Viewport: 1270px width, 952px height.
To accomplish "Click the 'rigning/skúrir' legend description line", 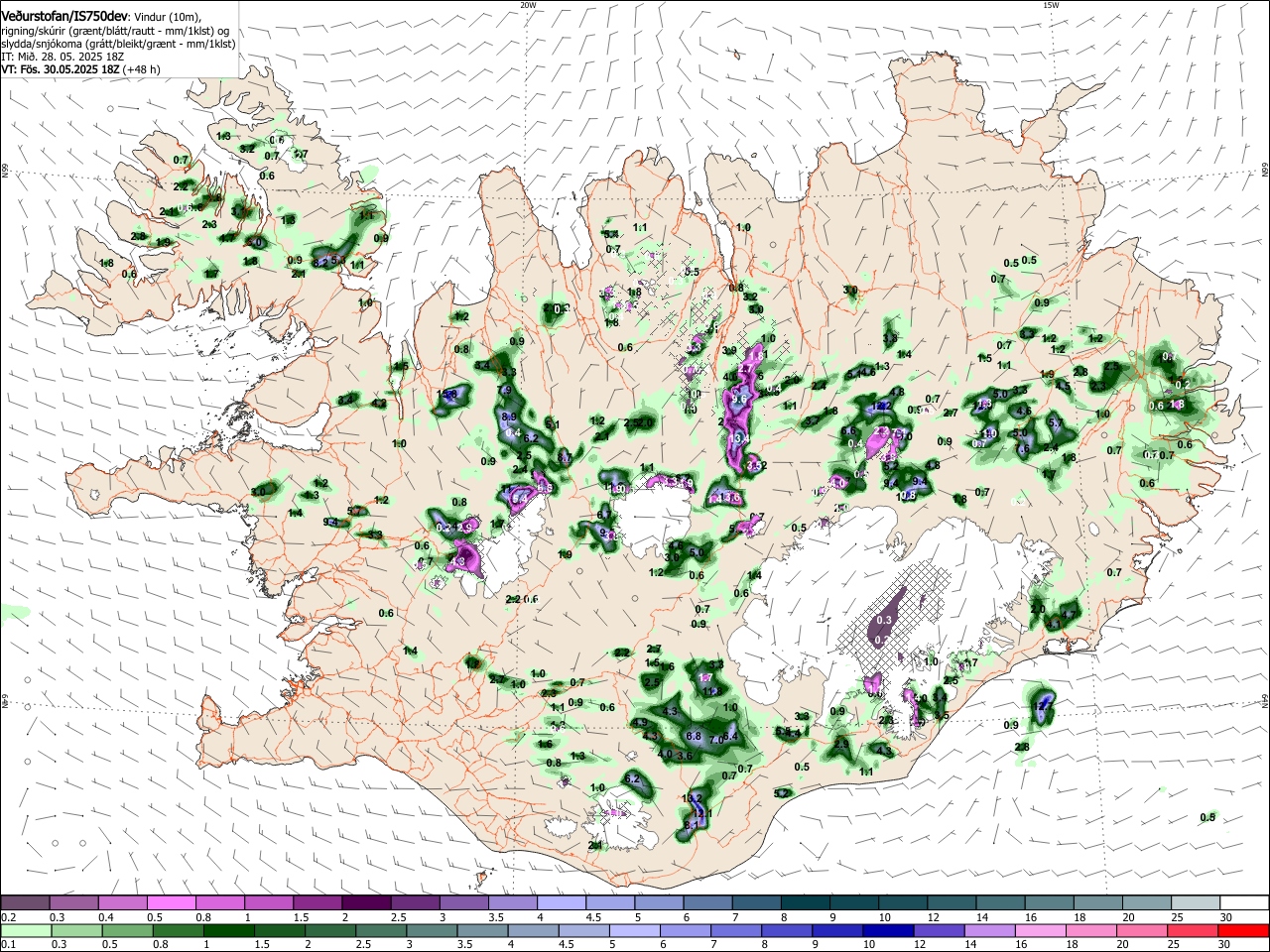I will click(x=115, y=31).
